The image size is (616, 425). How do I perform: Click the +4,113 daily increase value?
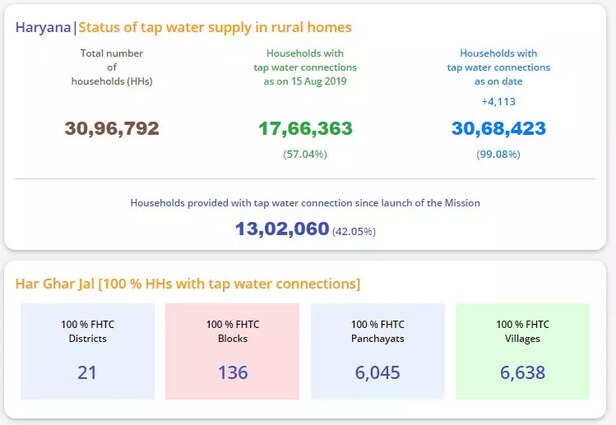(497, 101)
